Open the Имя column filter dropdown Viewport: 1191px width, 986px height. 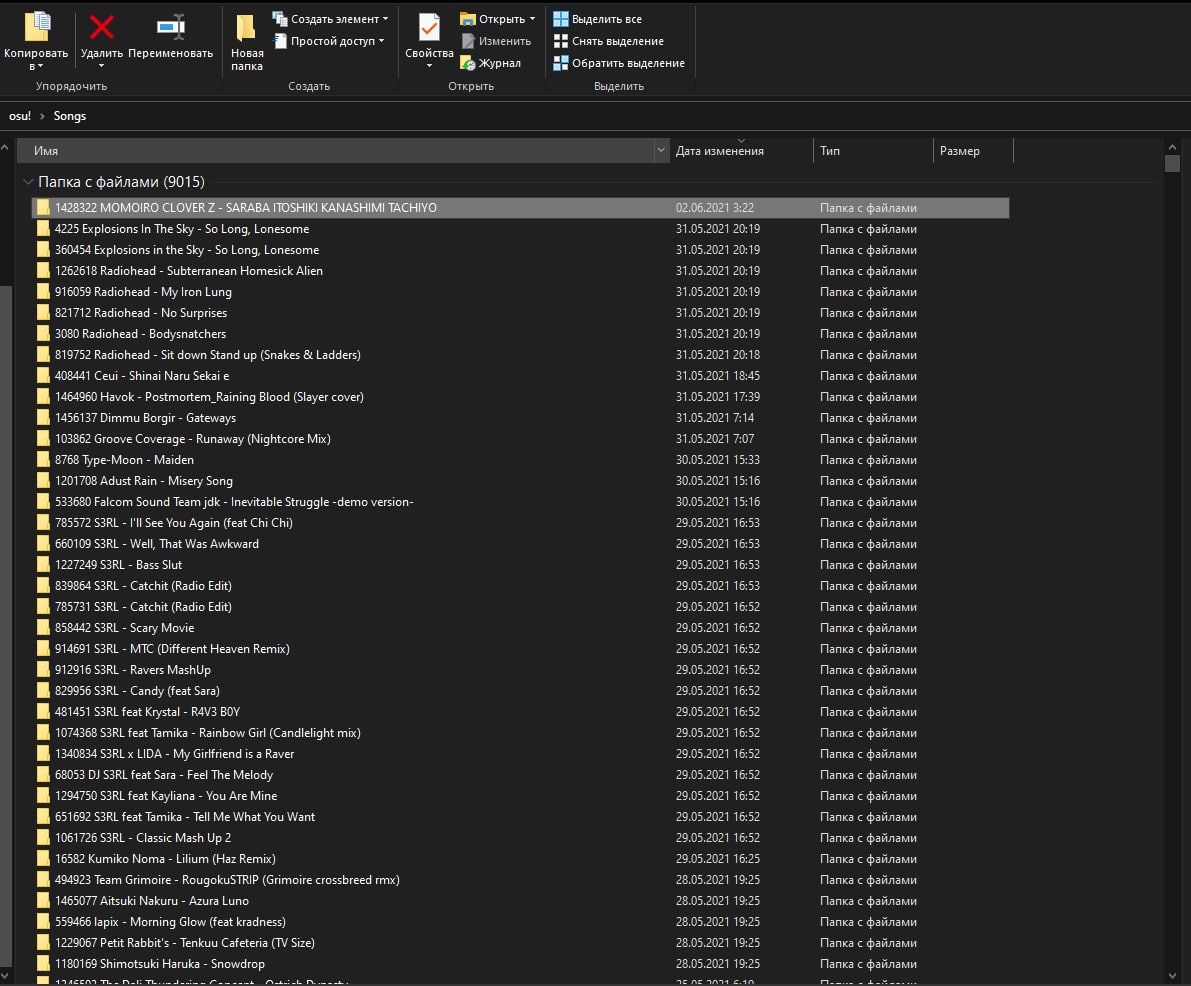click(x=661, y=150)
